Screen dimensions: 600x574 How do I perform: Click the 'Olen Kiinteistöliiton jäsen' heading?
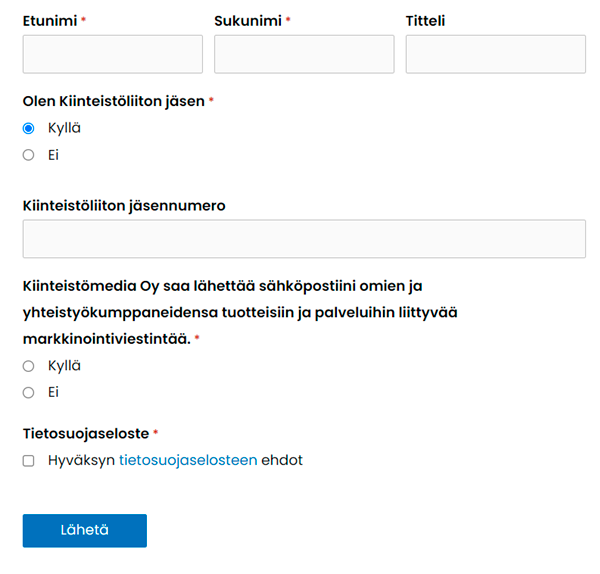pos(114,101)
